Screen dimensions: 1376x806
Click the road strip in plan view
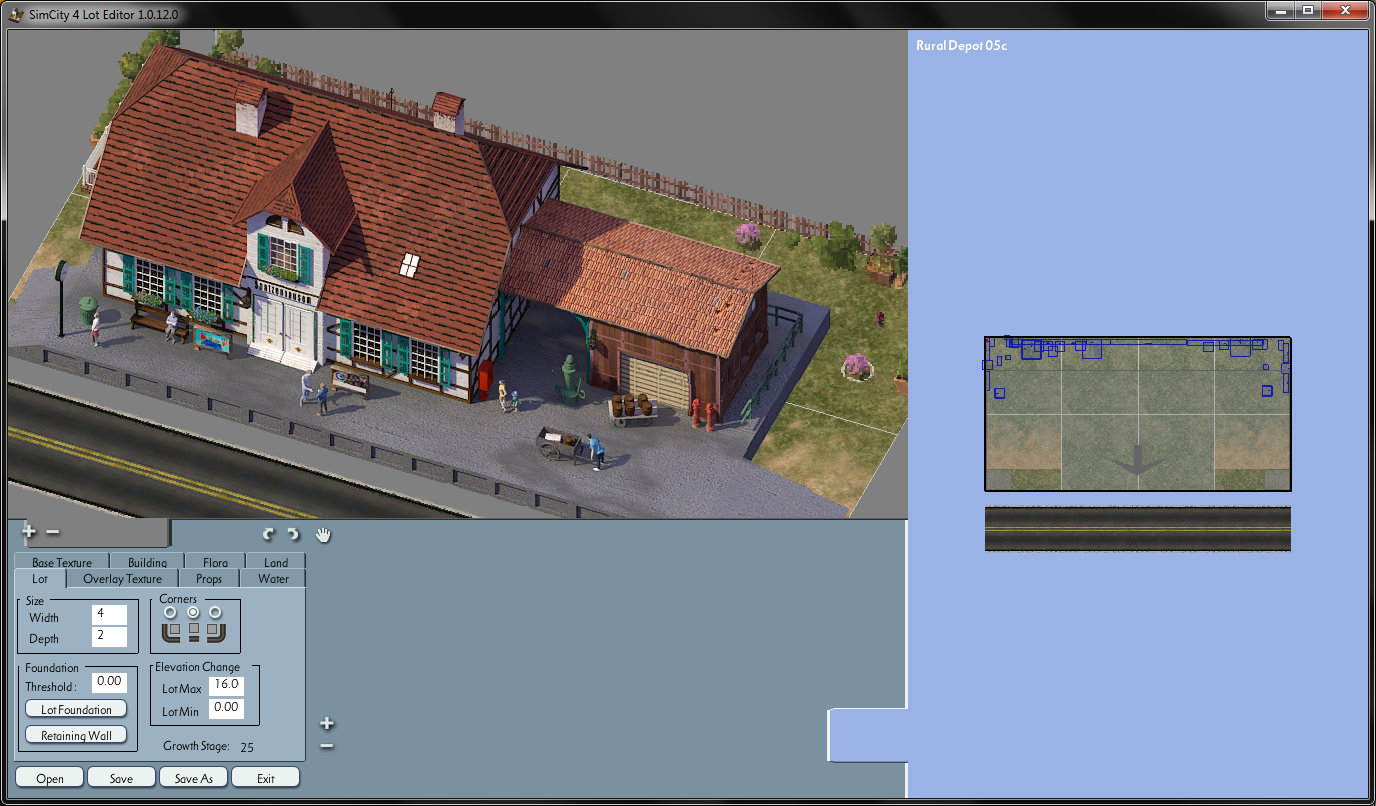(1138, 529)
